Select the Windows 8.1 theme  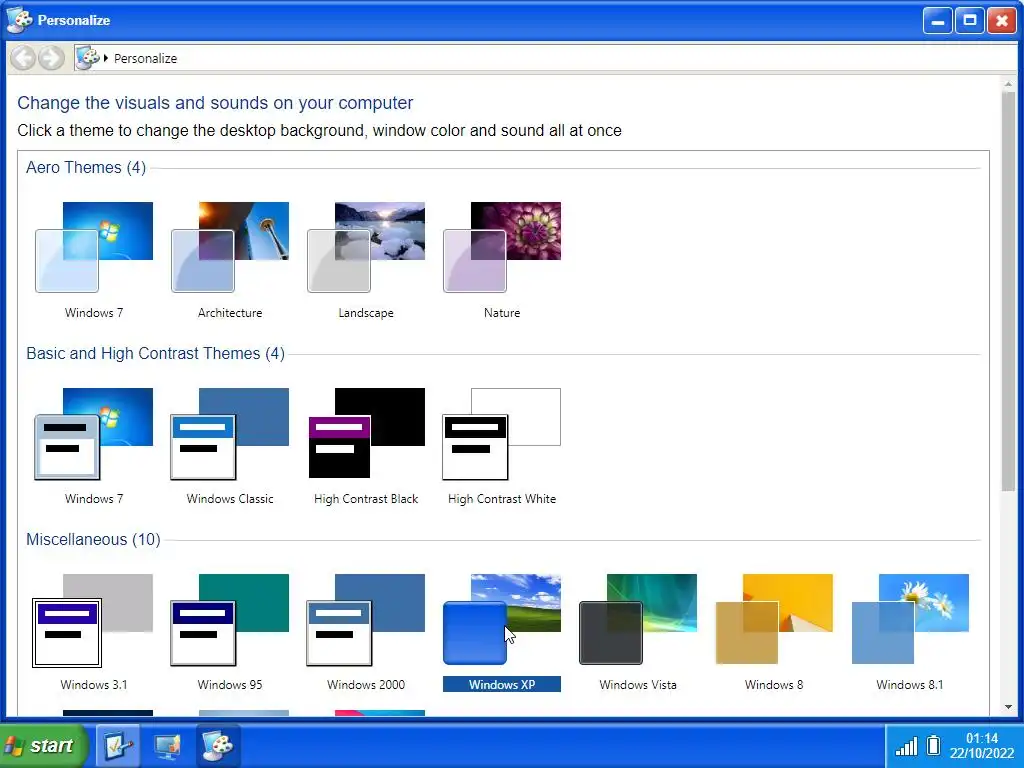tap(910, 632)
